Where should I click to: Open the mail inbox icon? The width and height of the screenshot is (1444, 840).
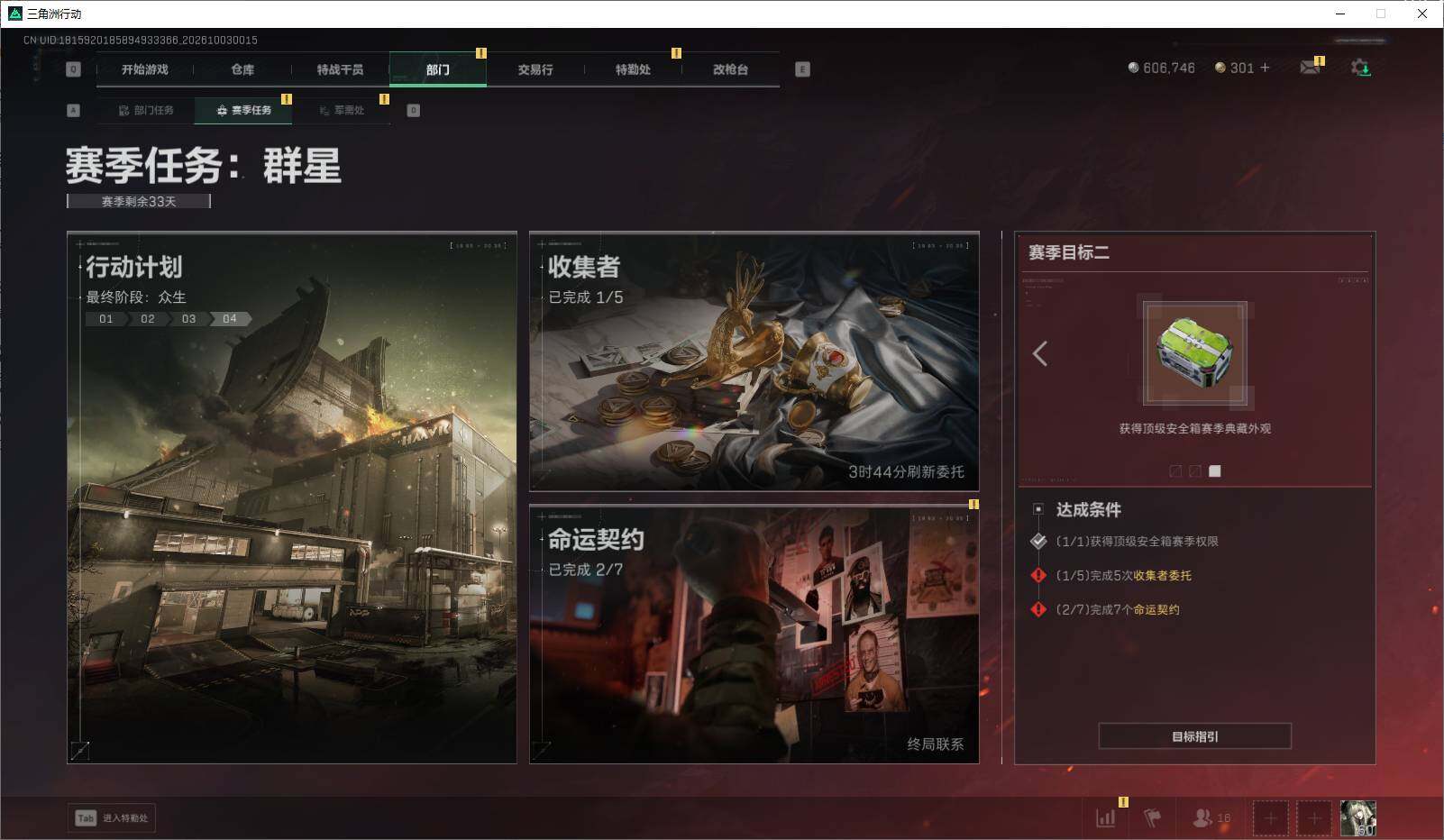click(x=1310, y=68)
